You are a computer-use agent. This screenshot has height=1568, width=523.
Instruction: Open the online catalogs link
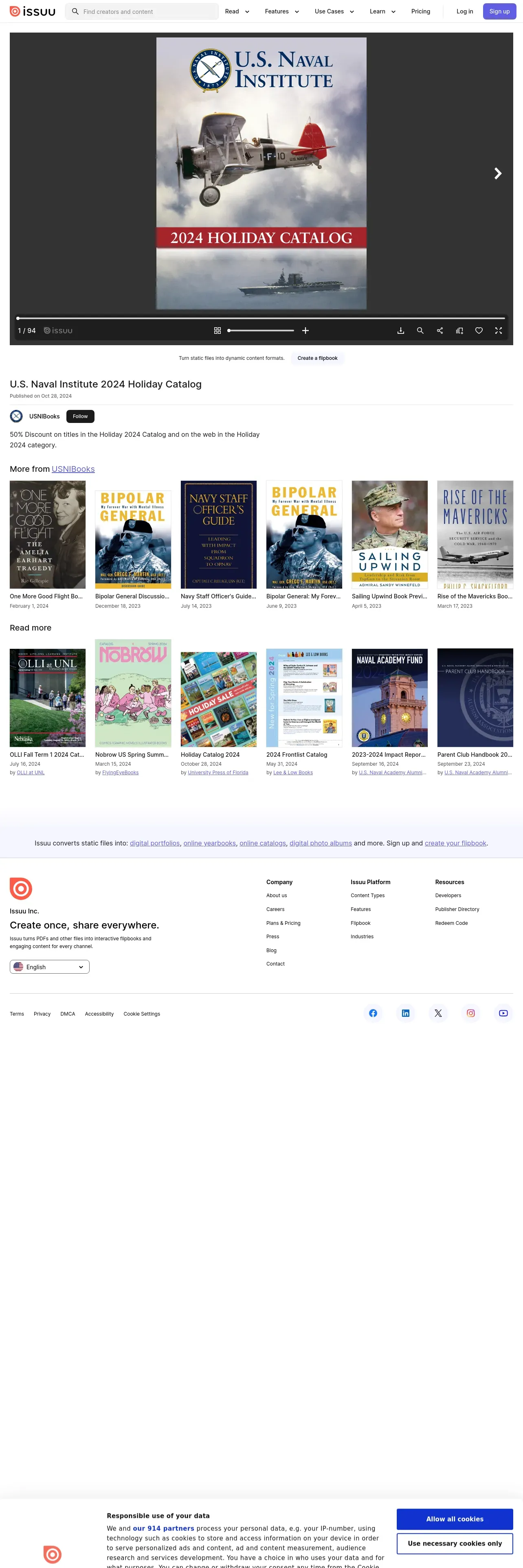(262, 843)
